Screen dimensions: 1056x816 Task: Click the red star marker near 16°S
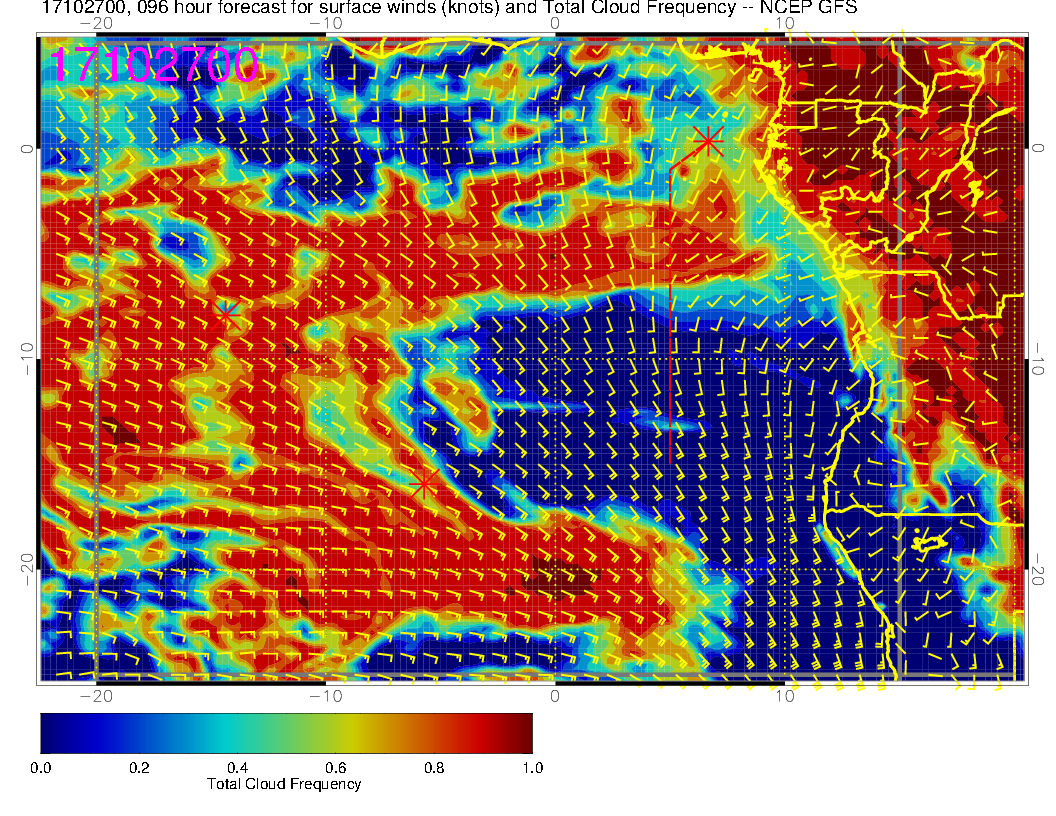(x=424, y=484)
